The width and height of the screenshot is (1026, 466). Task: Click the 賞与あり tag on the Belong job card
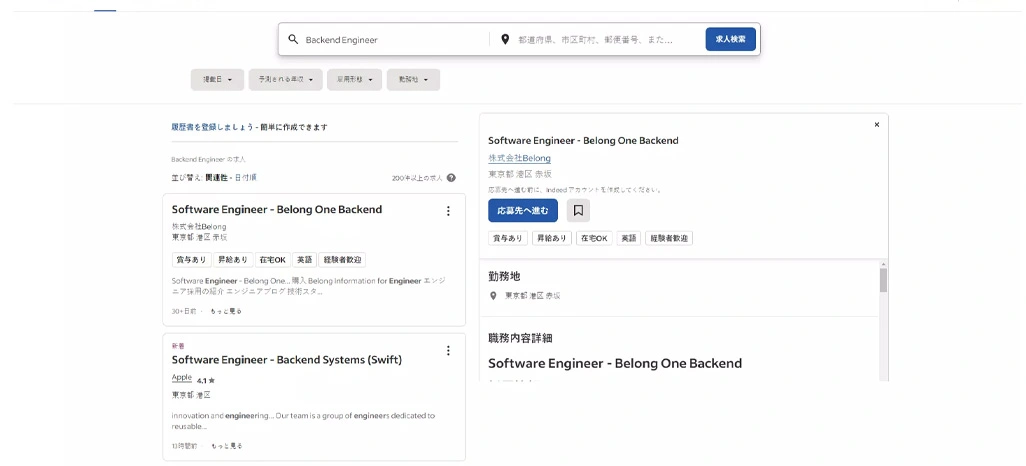pos(190,260)
